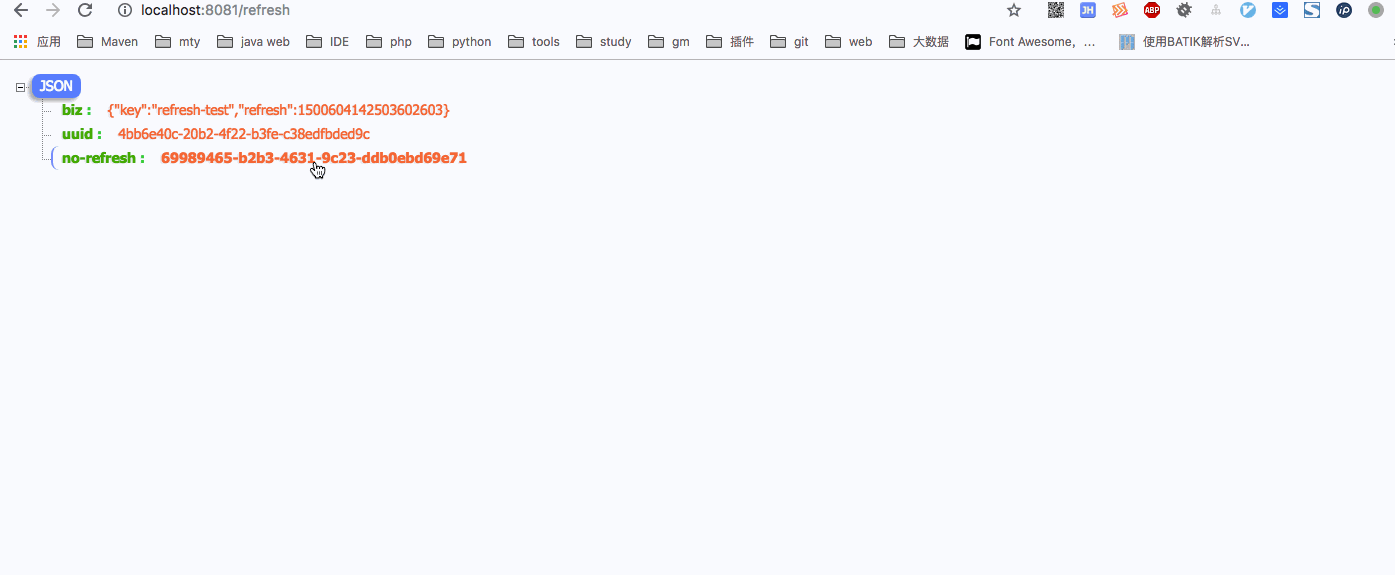Click the biz key in JSON tree
The image size is (1395, 575).
click(72, 110)
